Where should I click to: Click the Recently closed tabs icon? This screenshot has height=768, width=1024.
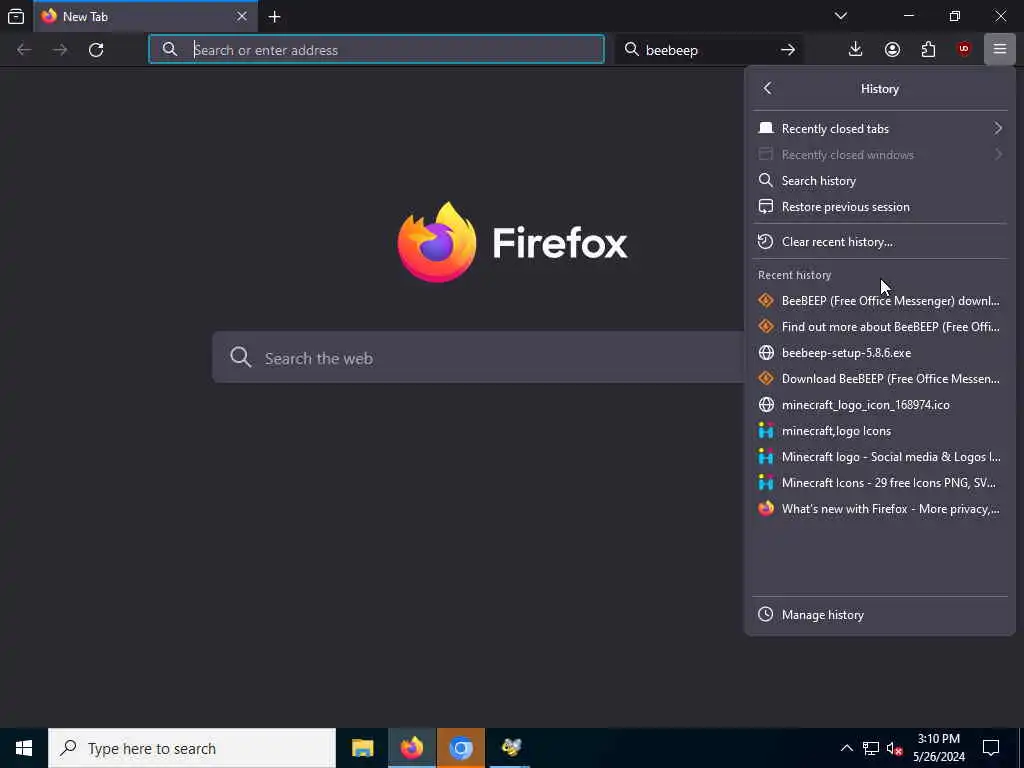coord(766,128)
